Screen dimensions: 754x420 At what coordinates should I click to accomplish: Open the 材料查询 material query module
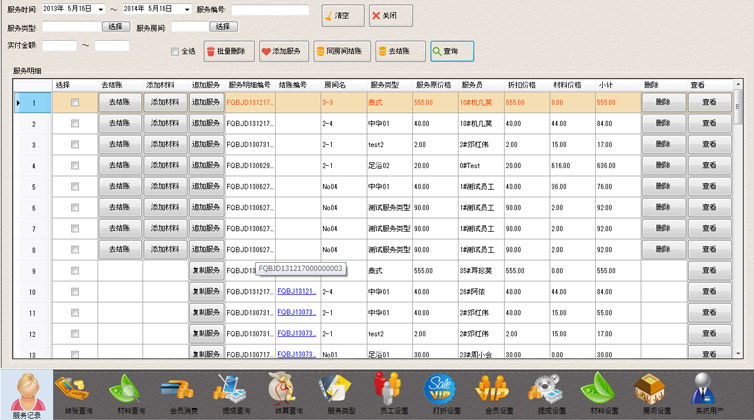click(131, 395)
